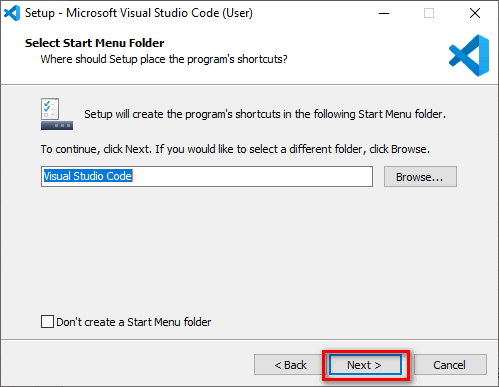Click the empty gray area below the folder field

(248, 250)
